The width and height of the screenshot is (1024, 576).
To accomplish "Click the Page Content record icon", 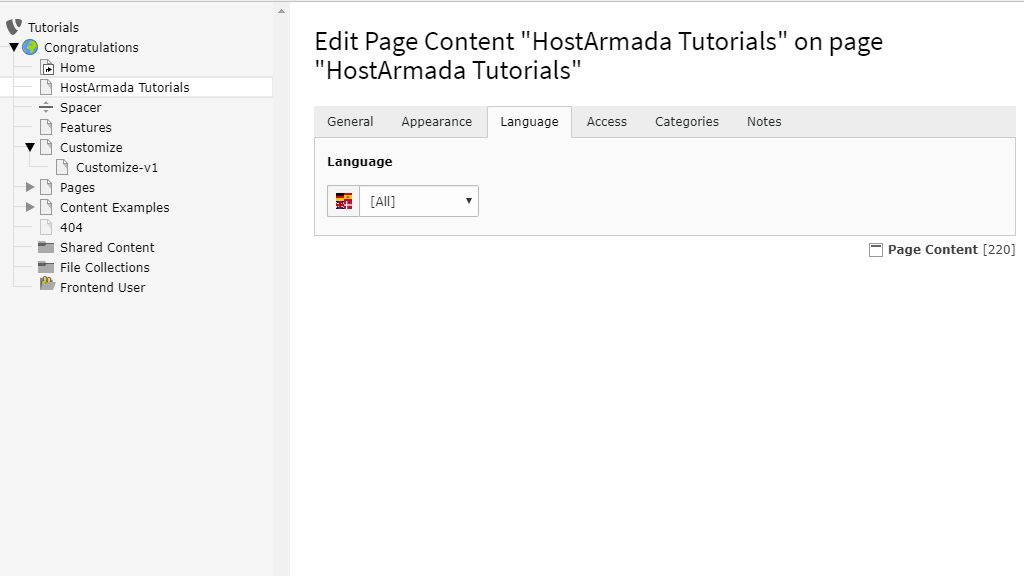I will coord(876,250).
